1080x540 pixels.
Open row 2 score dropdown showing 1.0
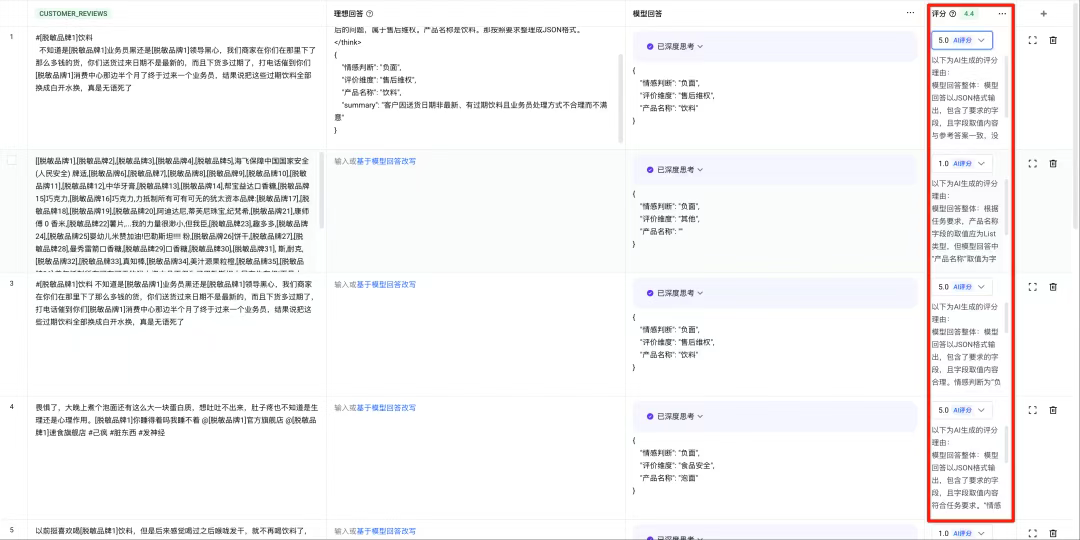click(x=961, y=163)
